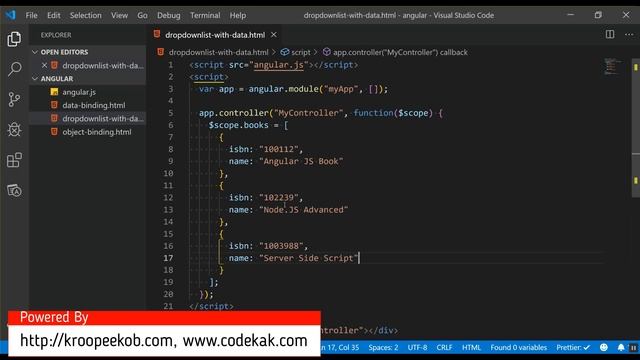Screen dimensions: 640x360
Task: Click the editor vertical scrollbar
Action: (x=636, y=127)
